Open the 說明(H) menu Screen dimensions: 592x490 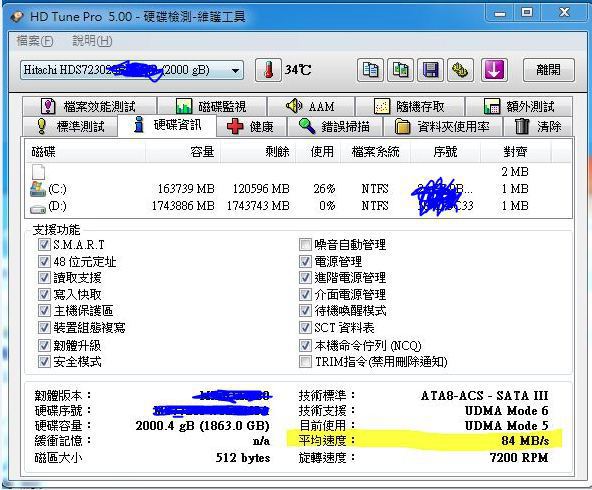click(x=92, y=41)
